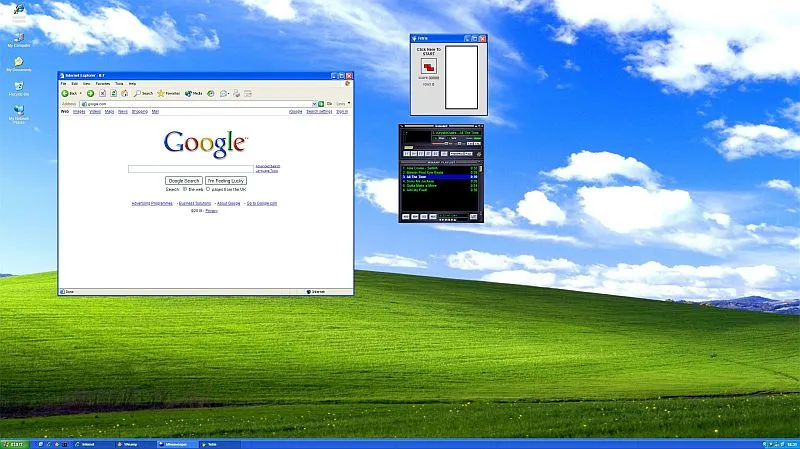The width and height of the screenshot is (800, 449).
Task: Click the Google Search button
Action: coord(184,181)
